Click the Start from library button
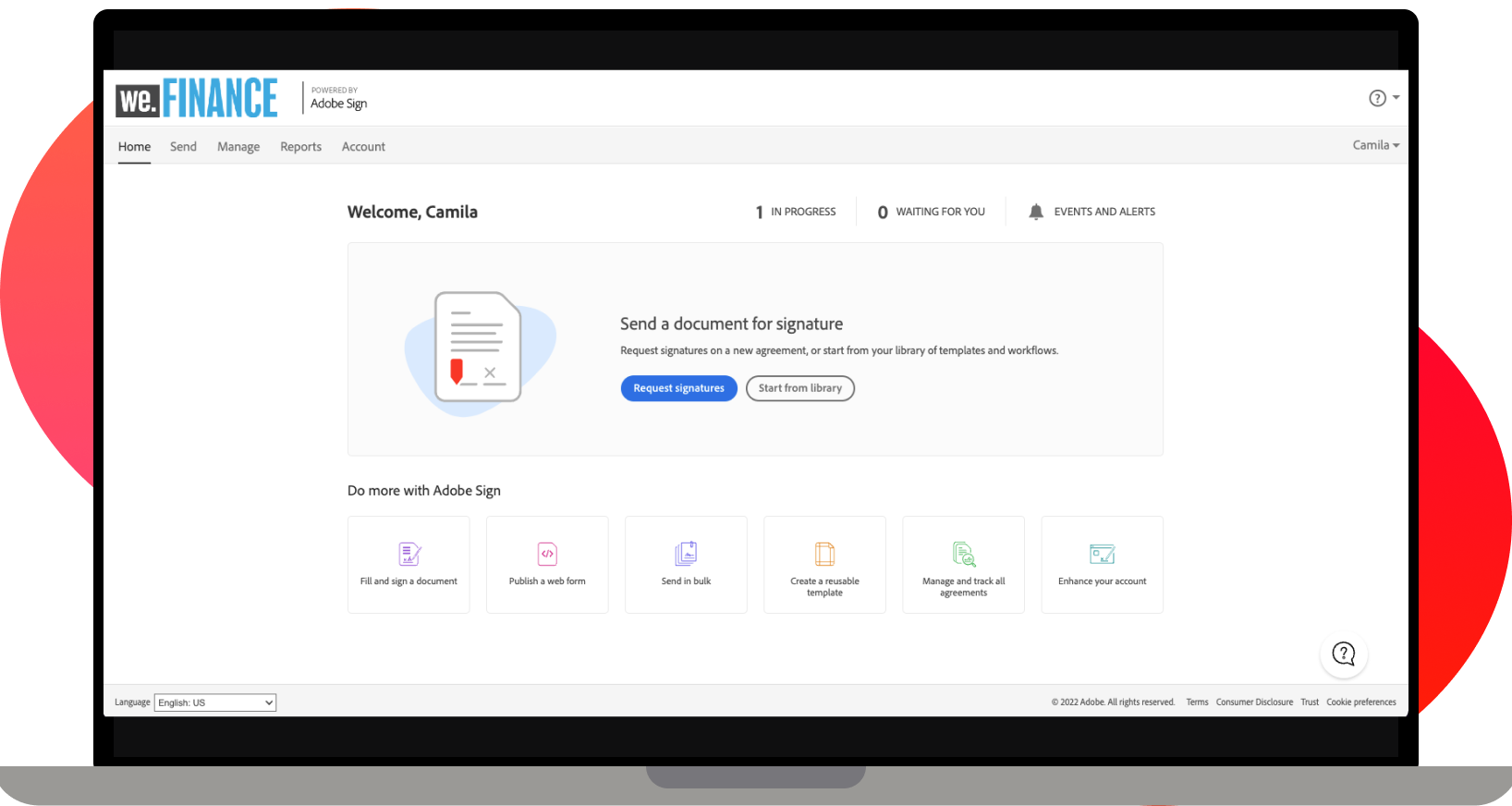 click(x=800, y=388)
